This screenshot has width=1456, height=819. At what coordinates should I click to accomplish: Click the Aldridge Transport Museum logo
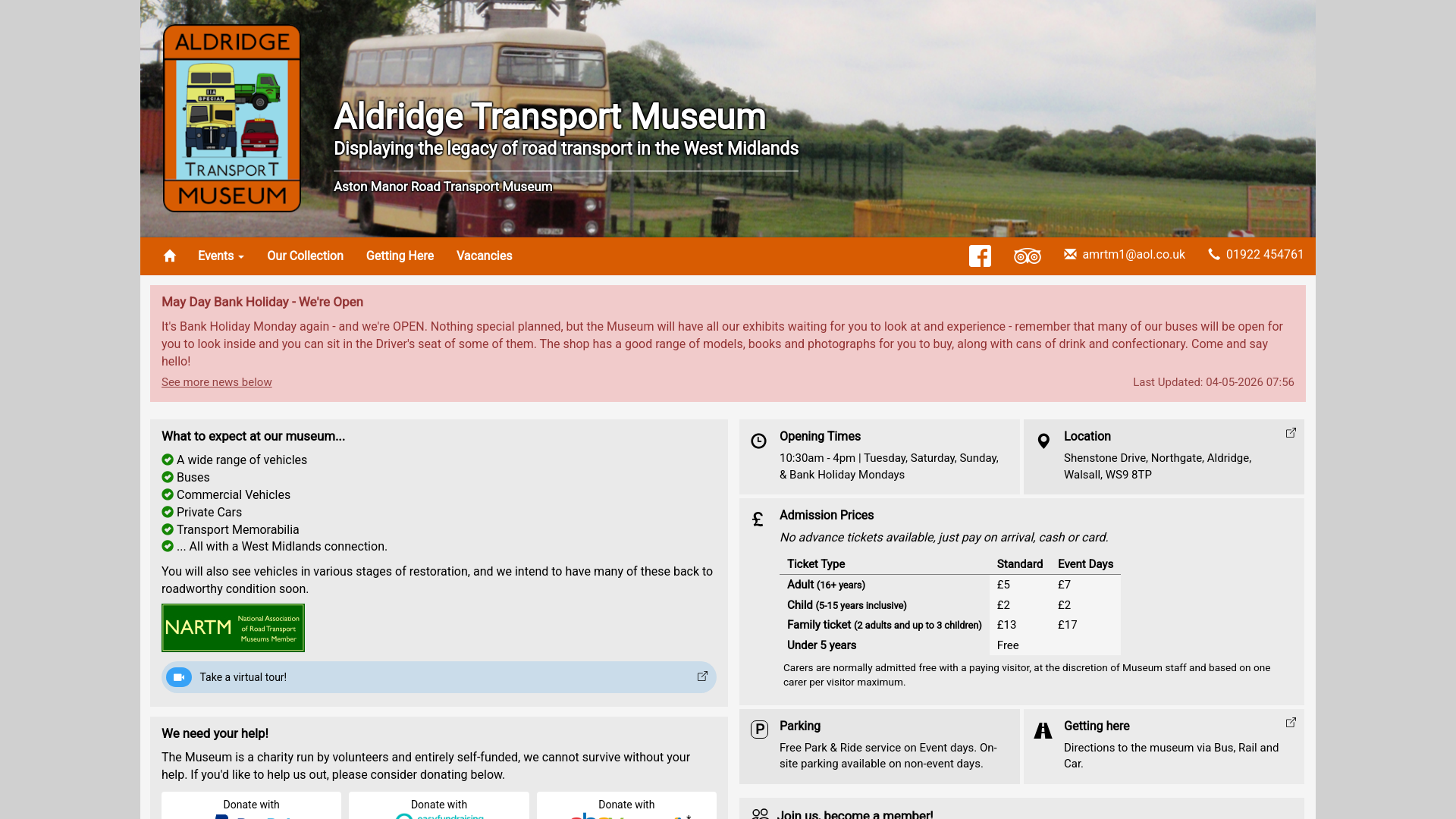coord(232,118)
